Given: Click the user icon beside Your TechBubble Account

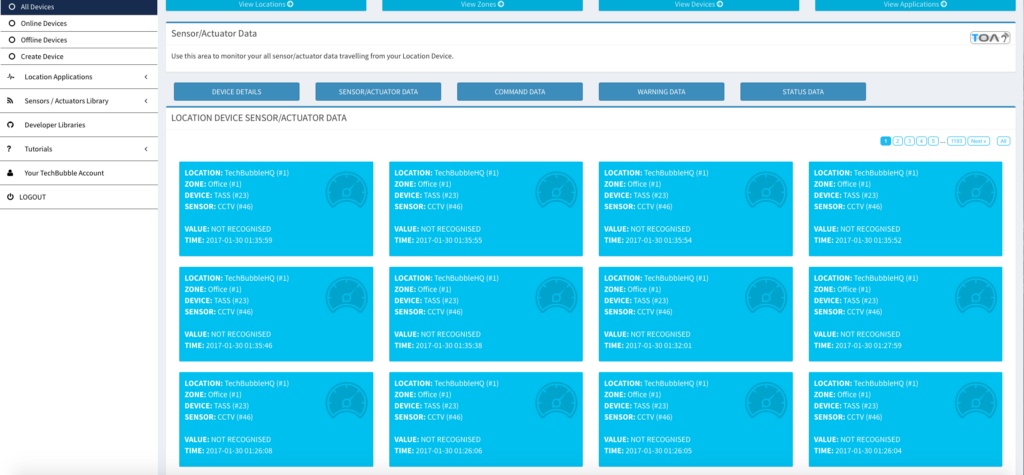Looking at the screenshot, I should click(x=10, y=173).
